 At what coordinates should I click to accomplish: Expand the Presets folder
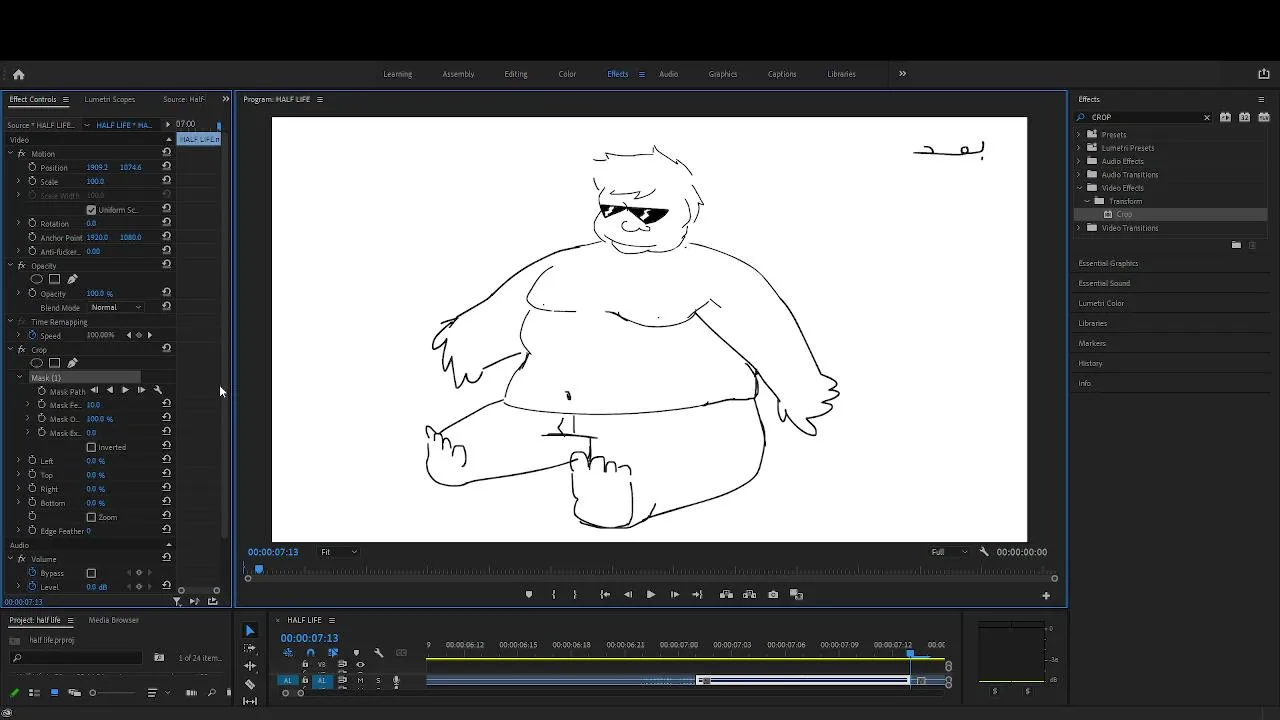[1079, 134]
